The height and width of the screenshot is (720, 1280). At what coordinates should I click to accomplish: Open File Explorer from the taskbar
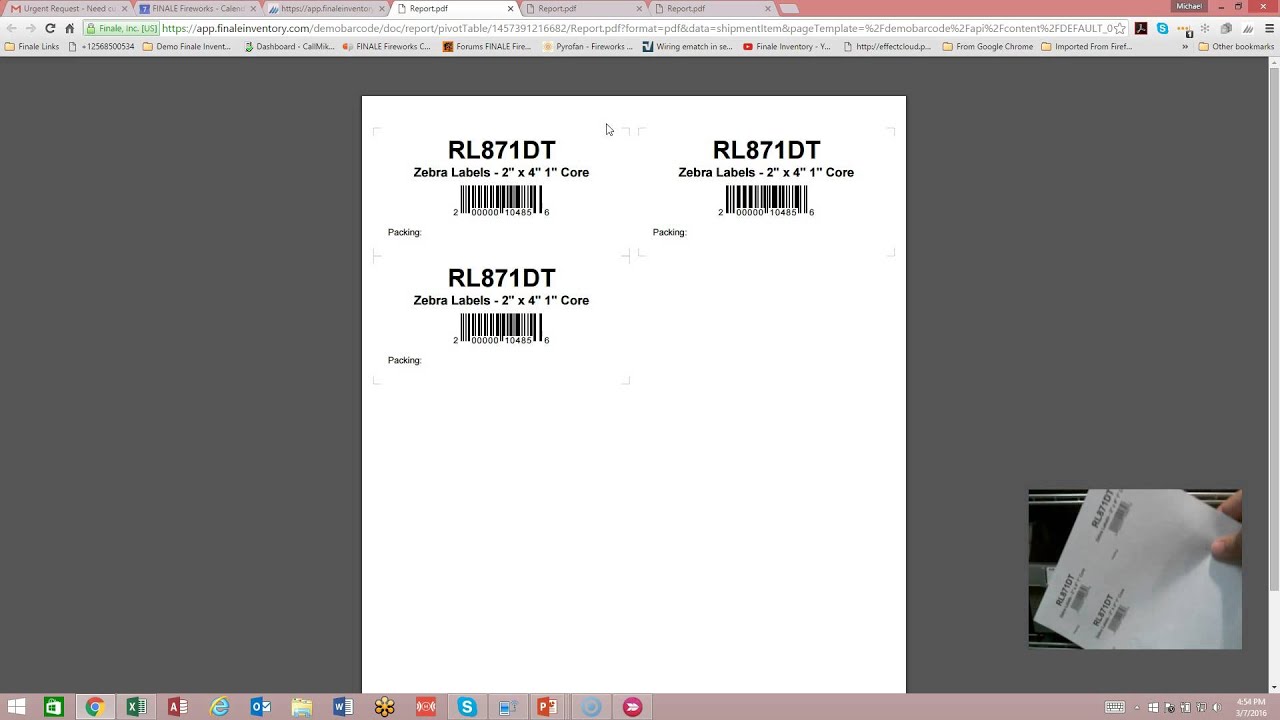point(302,707)
